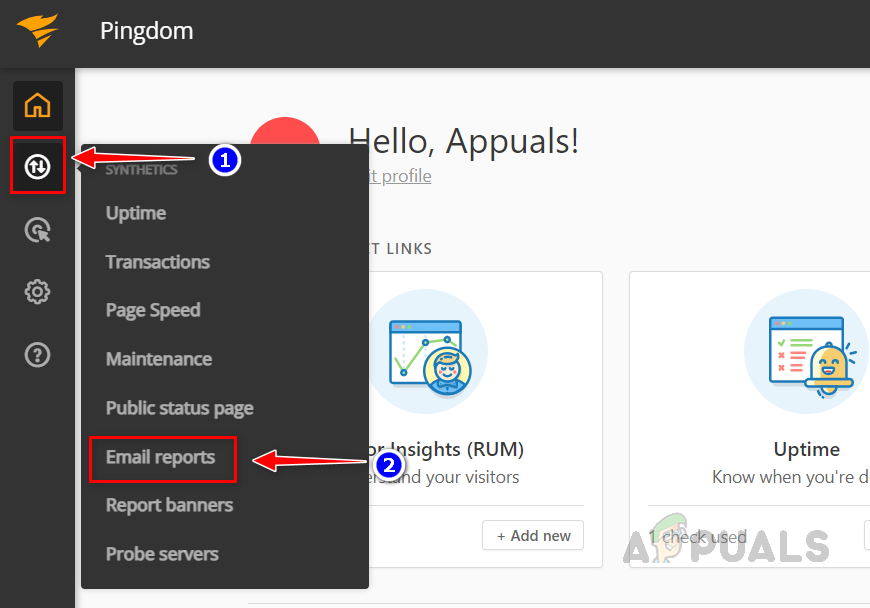
Task: Open the Home dashboard icon
Action: [38, 105]
